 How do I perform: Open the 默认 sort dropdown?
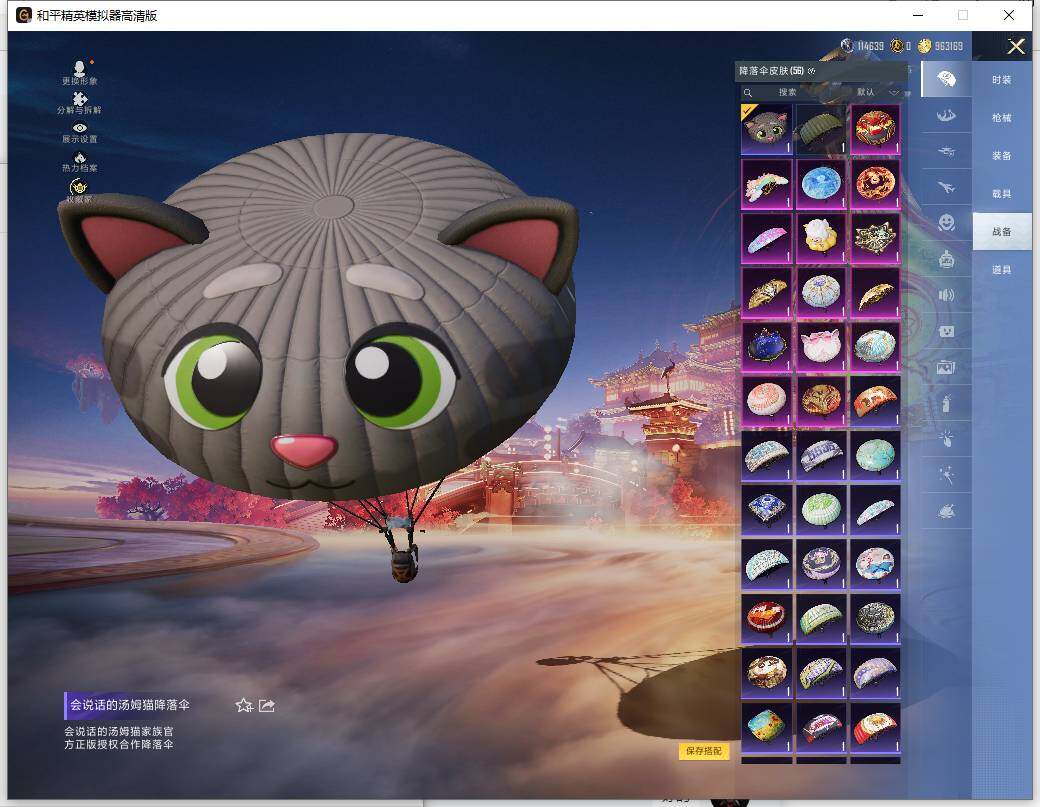click(877, 92)
